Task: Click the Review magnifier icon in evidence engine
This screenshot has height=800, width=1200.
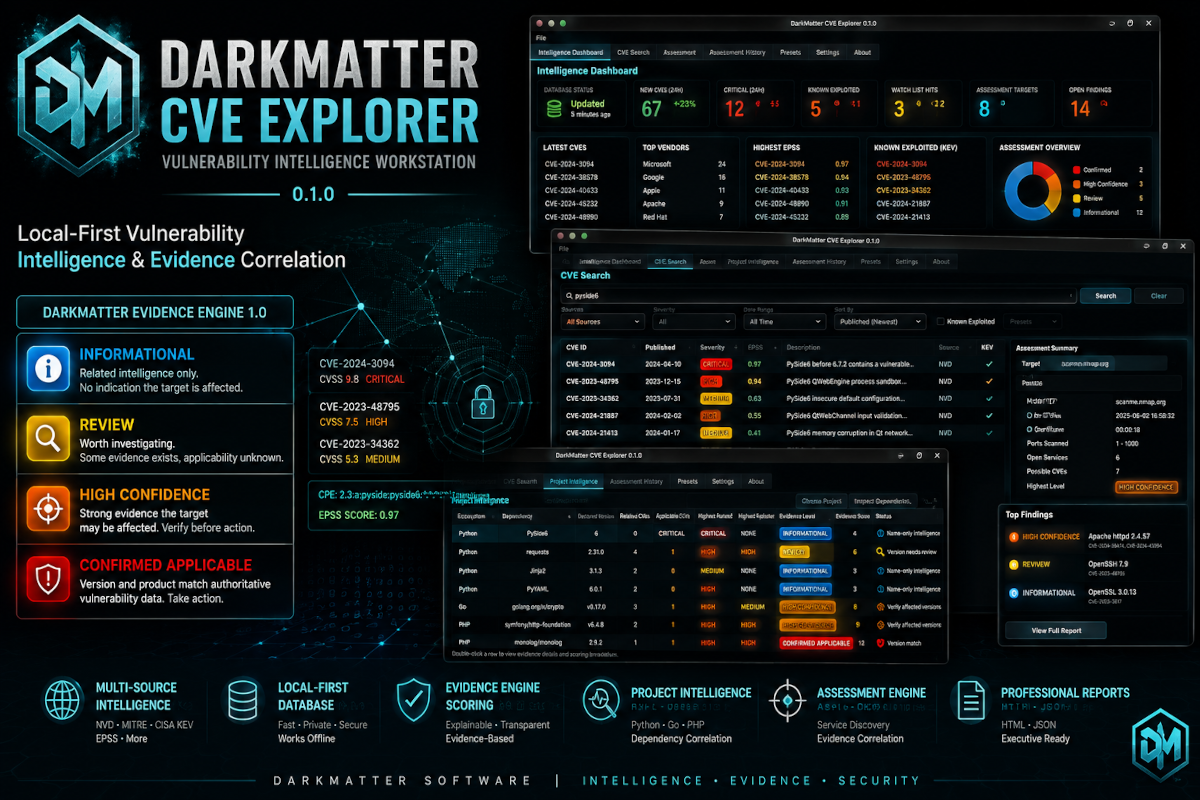Action: [48, 438]
